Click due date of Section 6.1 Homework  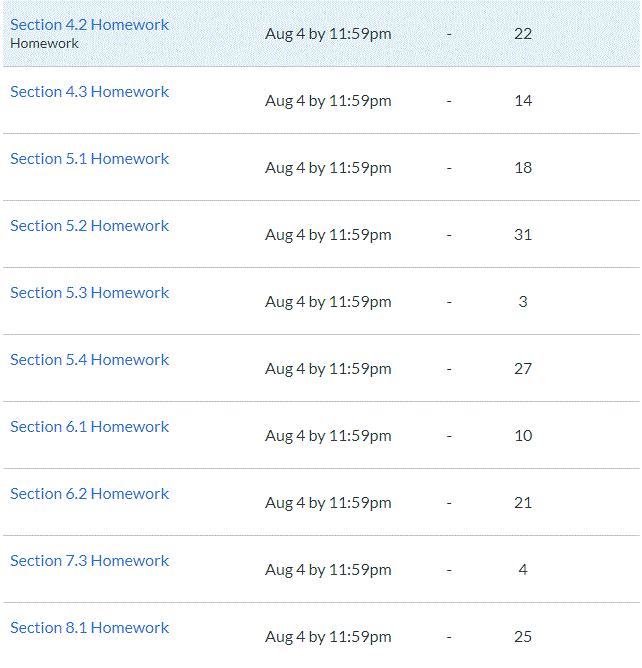click(328, 436)
